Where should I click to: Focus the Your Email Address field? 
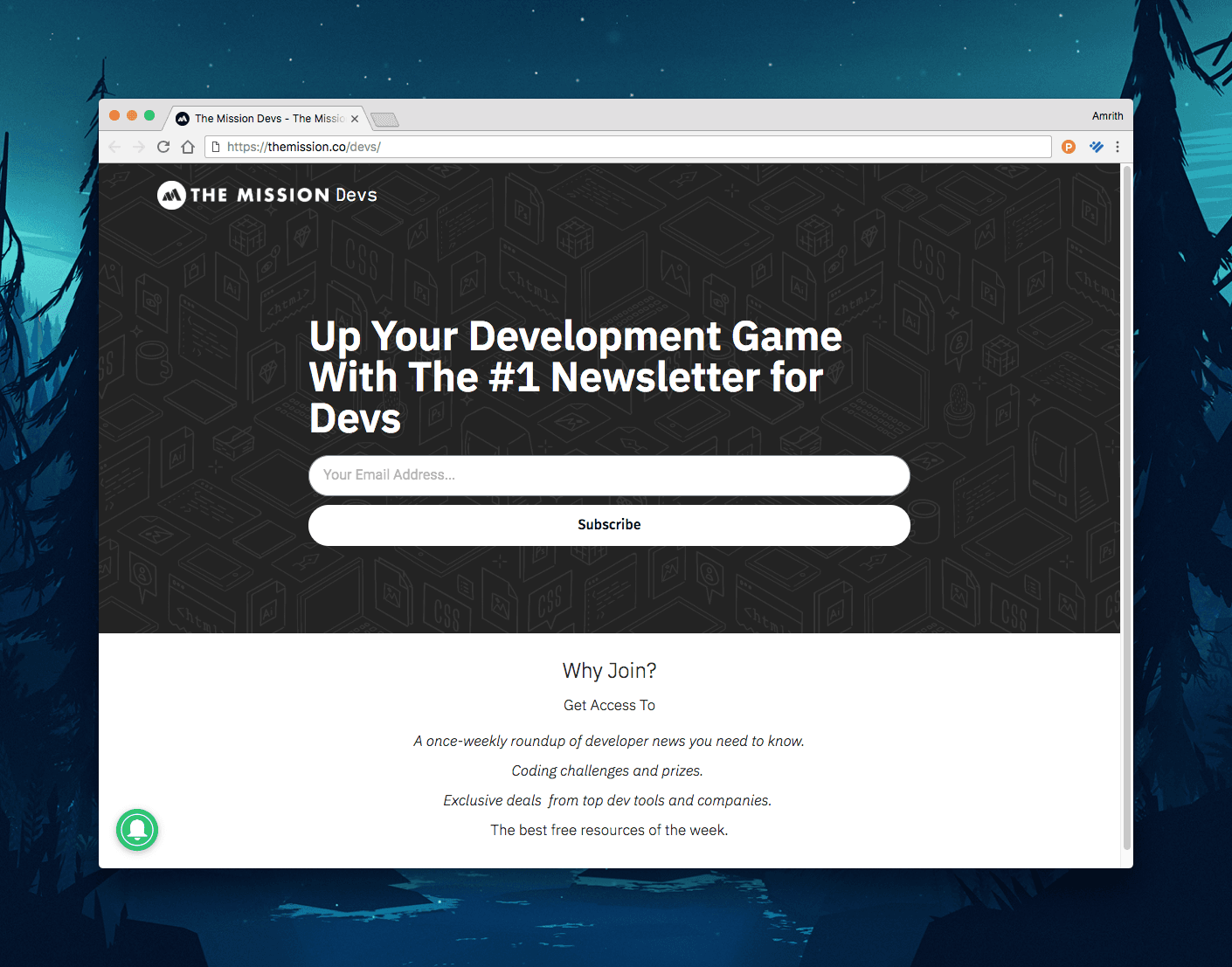tap(609, 475)
